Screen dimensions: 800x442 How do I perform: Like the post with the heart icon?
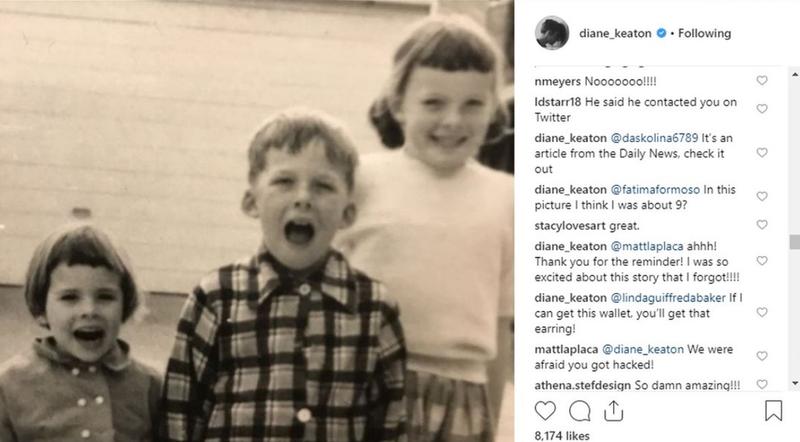[545, 411]
